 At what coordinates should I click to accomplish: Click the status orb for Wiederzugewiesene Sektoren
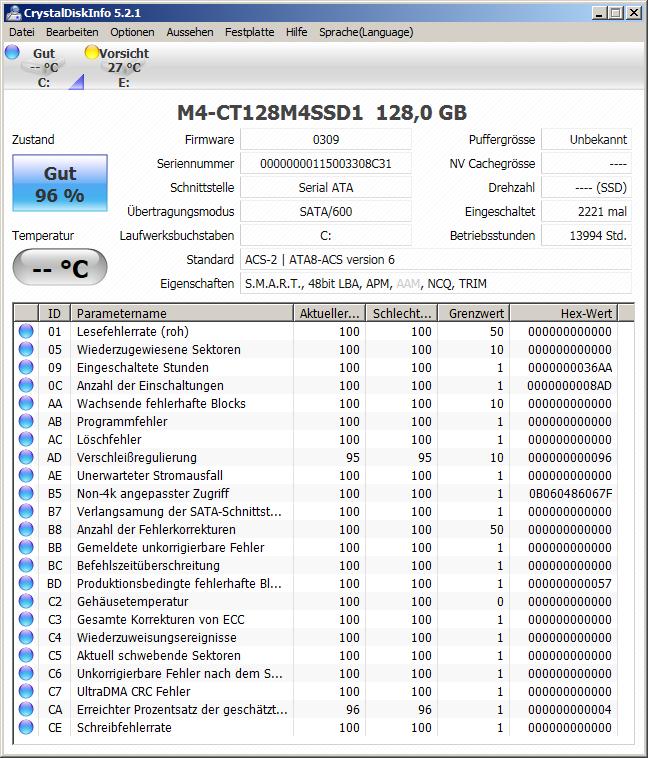pos(26,349)
